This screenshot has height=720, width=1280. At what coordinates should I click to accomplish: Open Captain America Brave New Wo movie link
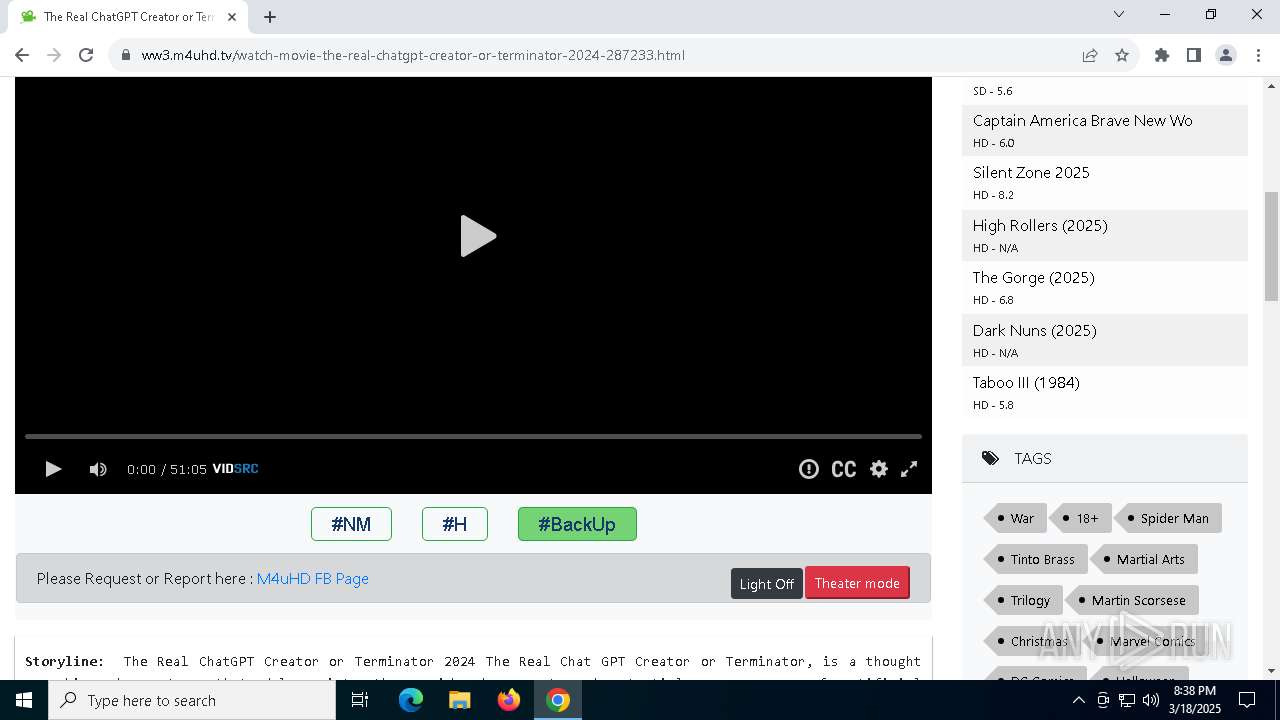[1083, 121]
